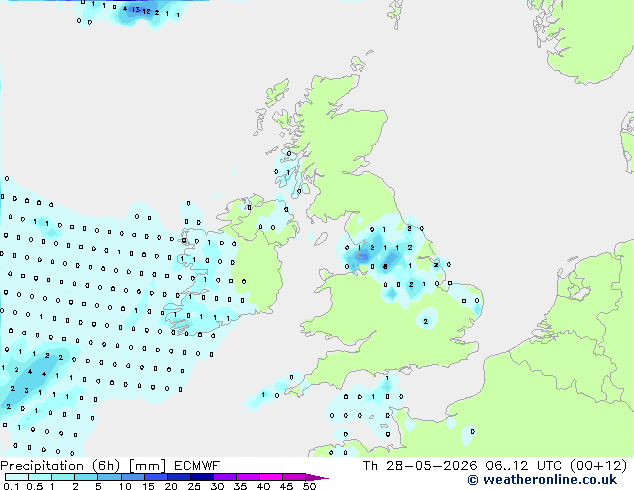Viewport: 634px width, 490px height.
Task: Click the '3' precipitation value on map
Action: [x=26, y=391]
